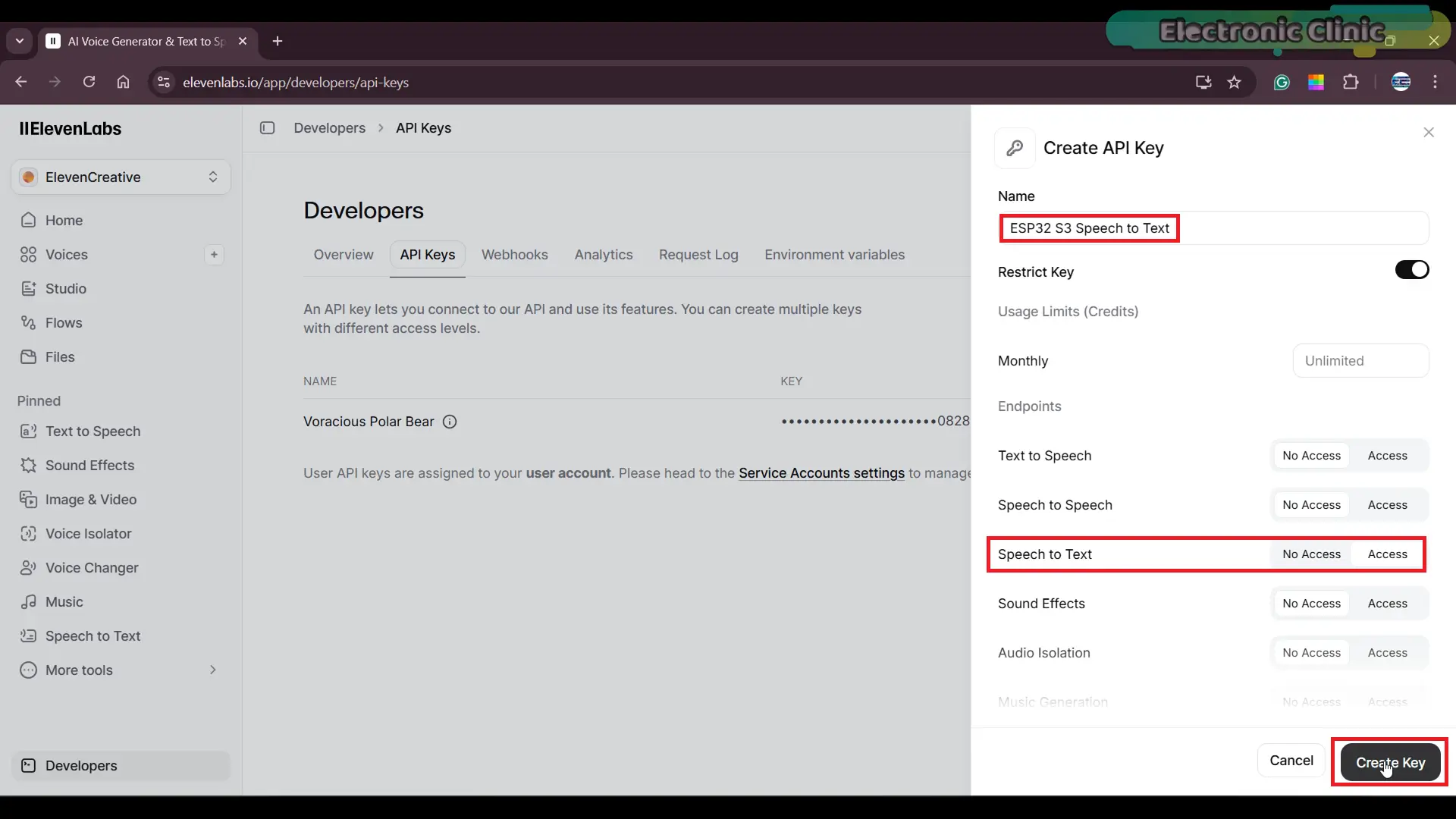1456x819 pixels.
Task: Grant Access for Sound Effects
Action: pos(1388,604)
